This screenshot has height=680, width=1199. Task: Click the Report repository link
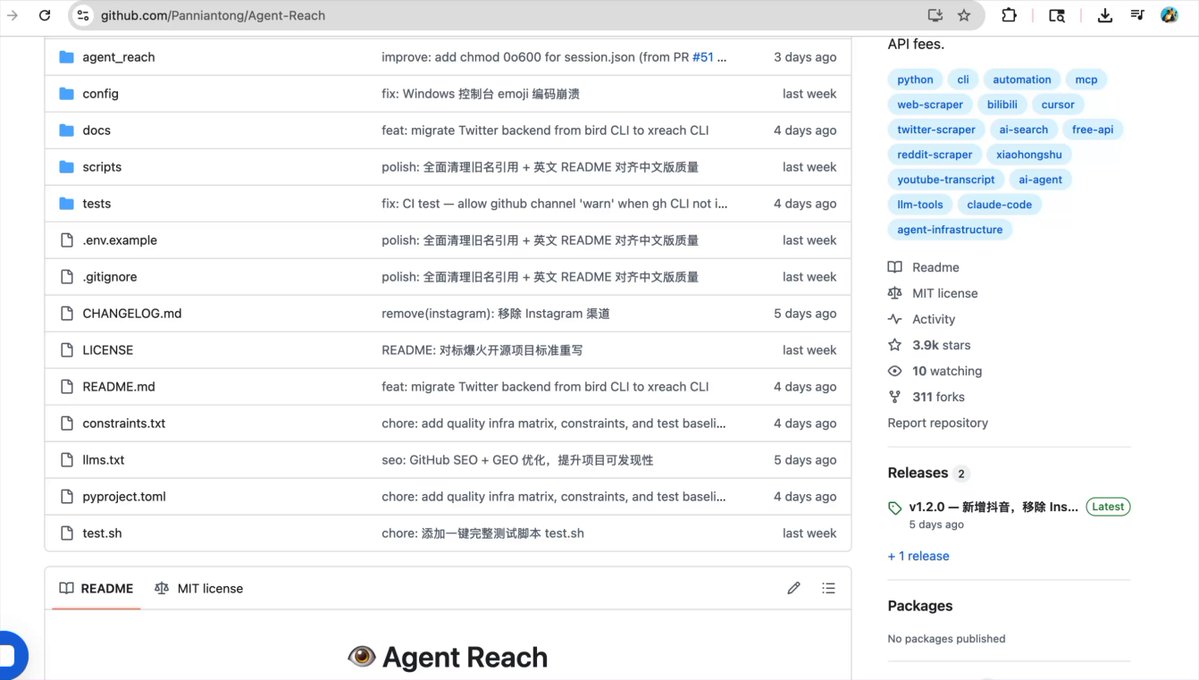pos(937,423)
